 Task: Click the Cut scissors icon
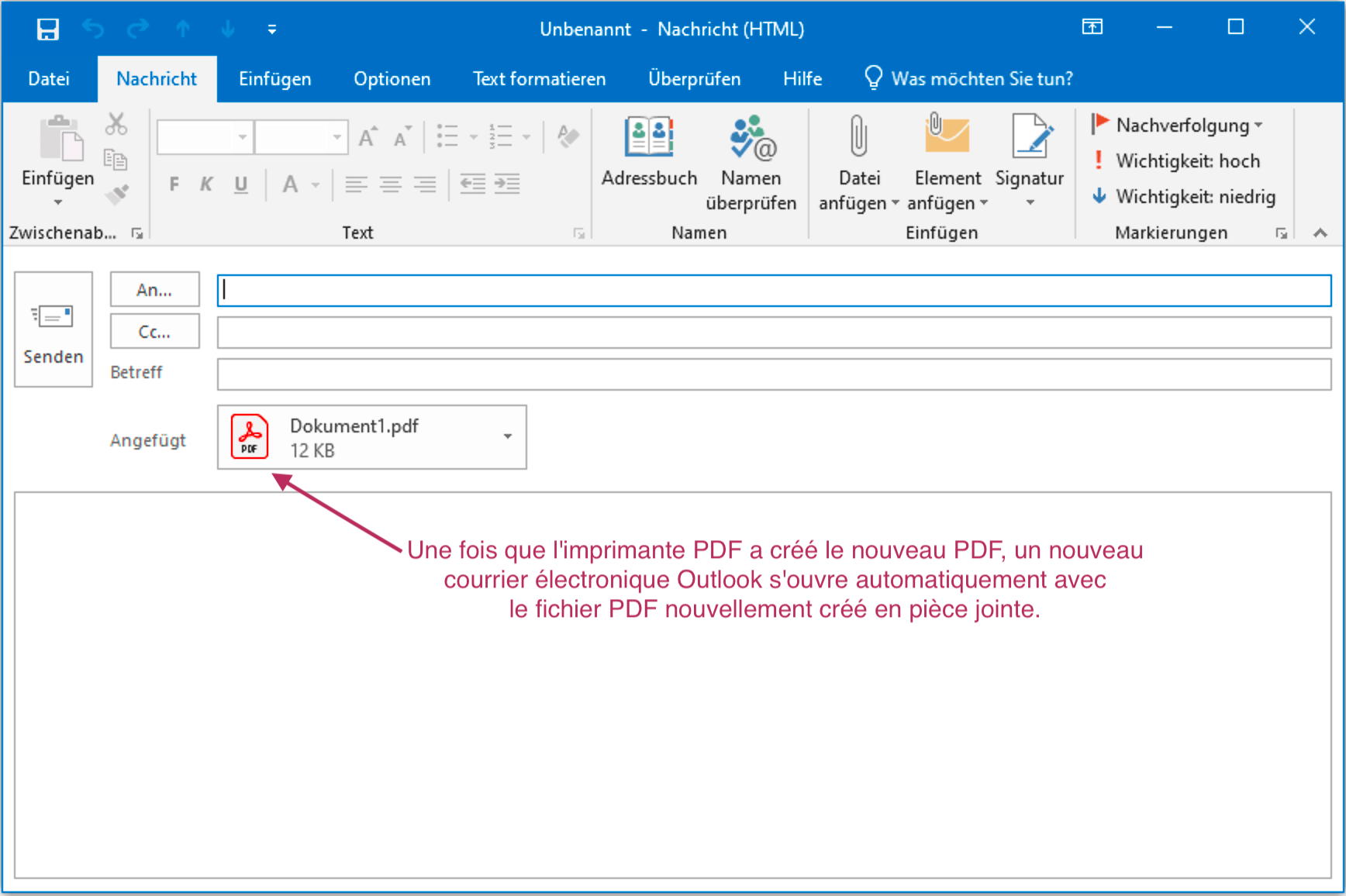tap(116, 124)
